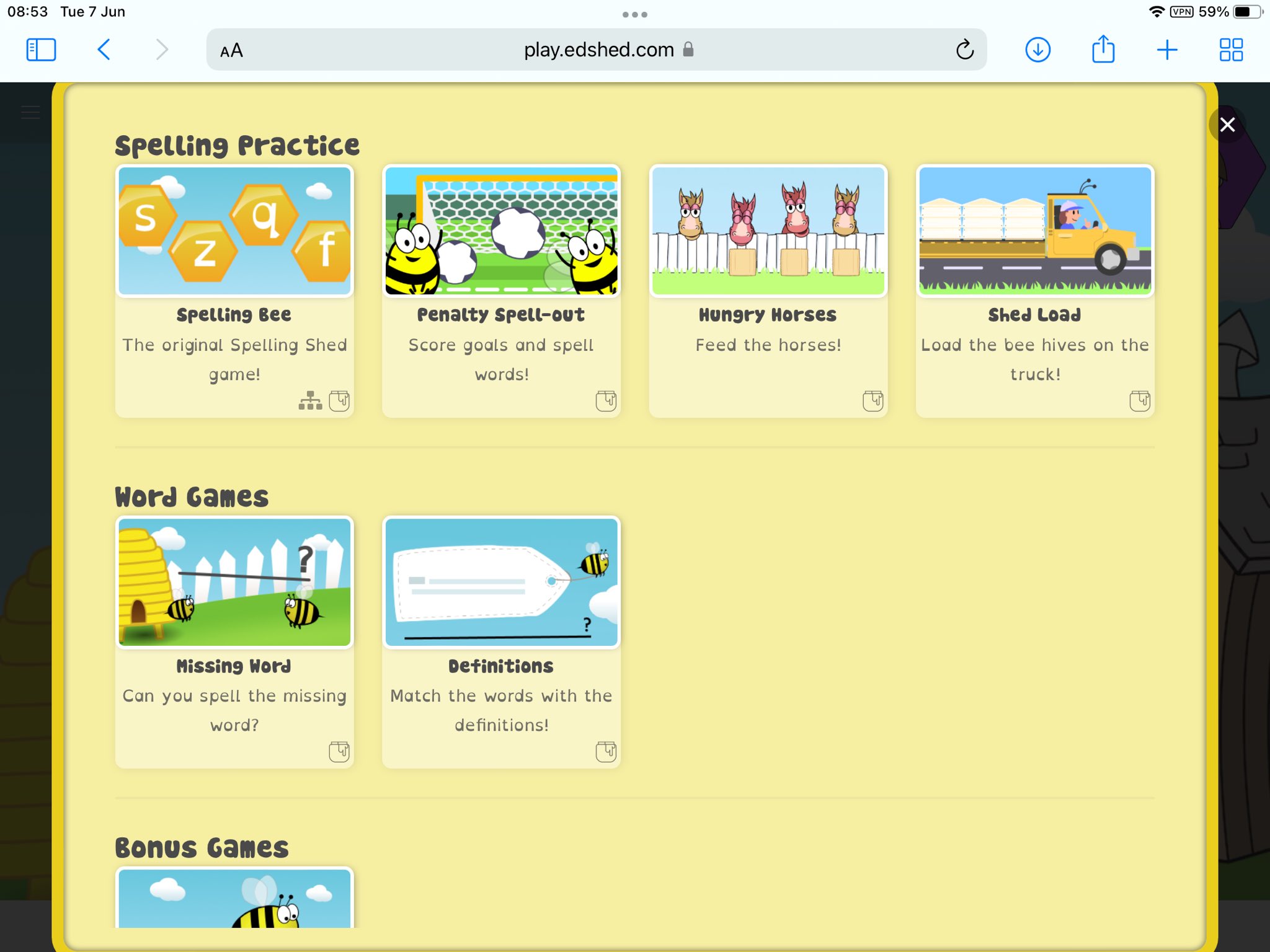Click the Hungry Horses title
This screenshot has height=952, width=1270.
point(768,315)
